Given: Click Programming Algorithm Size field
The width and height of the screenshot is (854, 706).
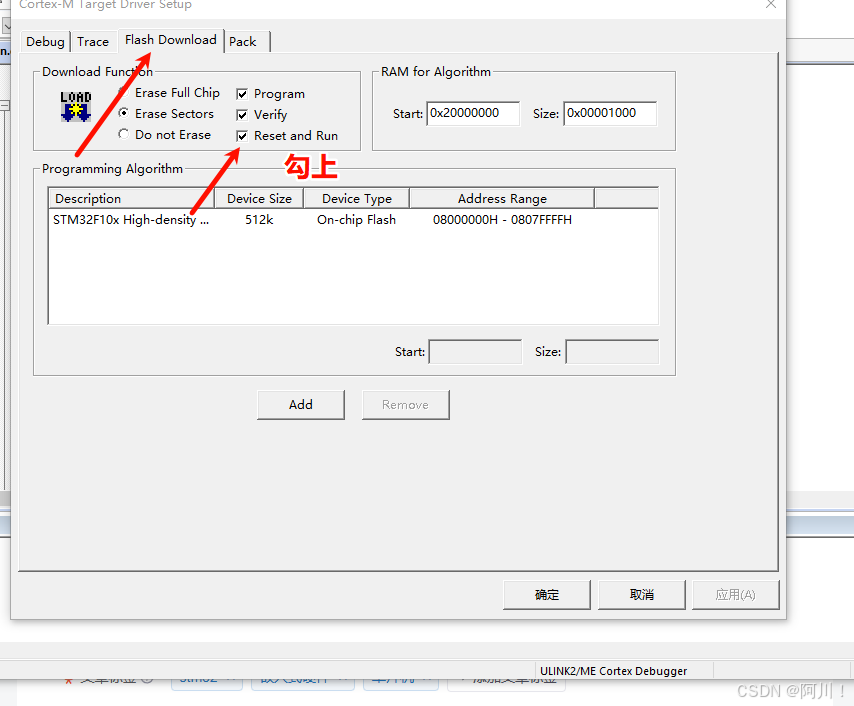Looking at the screenshot, I should pos(612,352).
